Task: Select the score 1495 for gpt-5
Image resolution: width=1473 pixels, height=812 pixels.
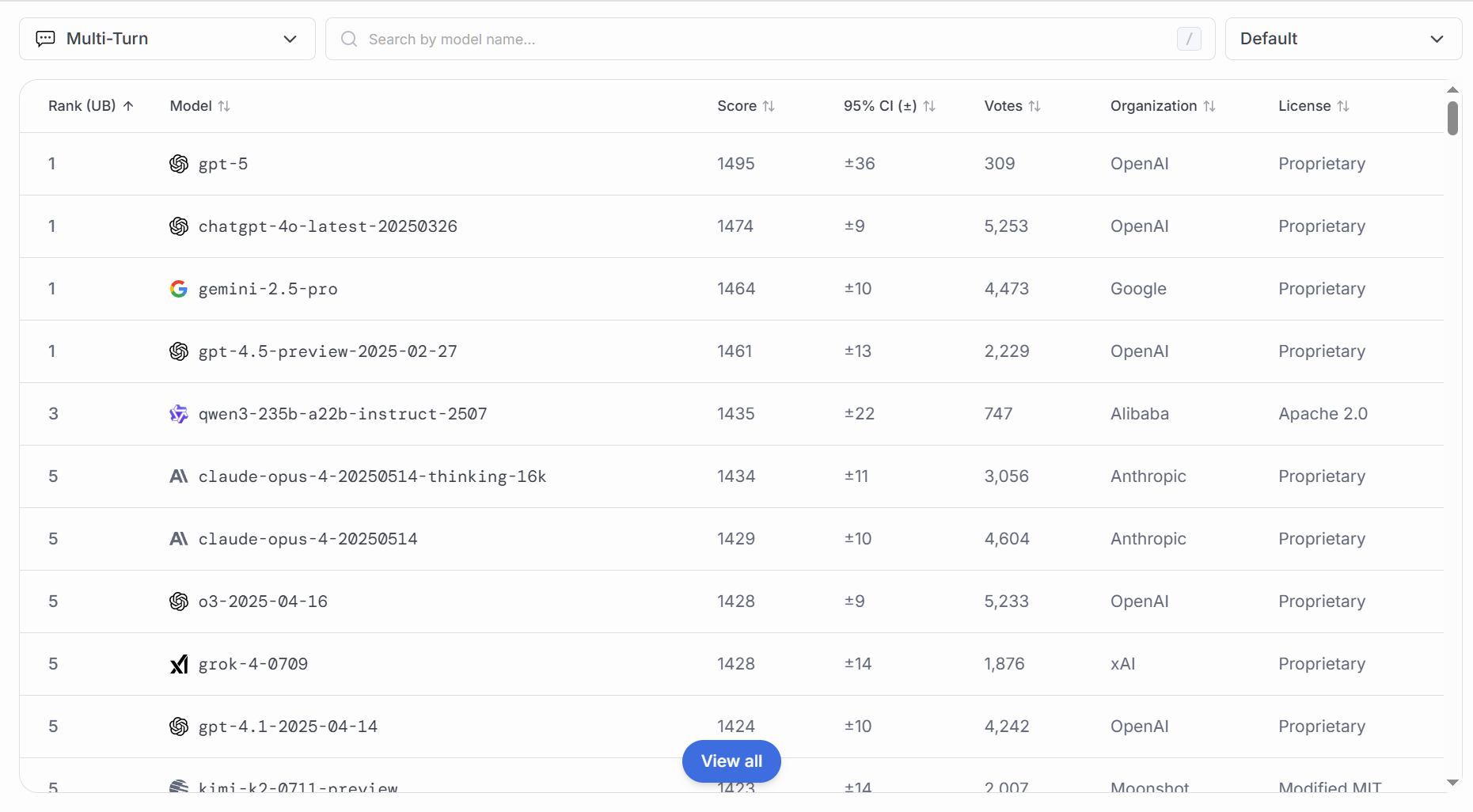Action: 736,164
